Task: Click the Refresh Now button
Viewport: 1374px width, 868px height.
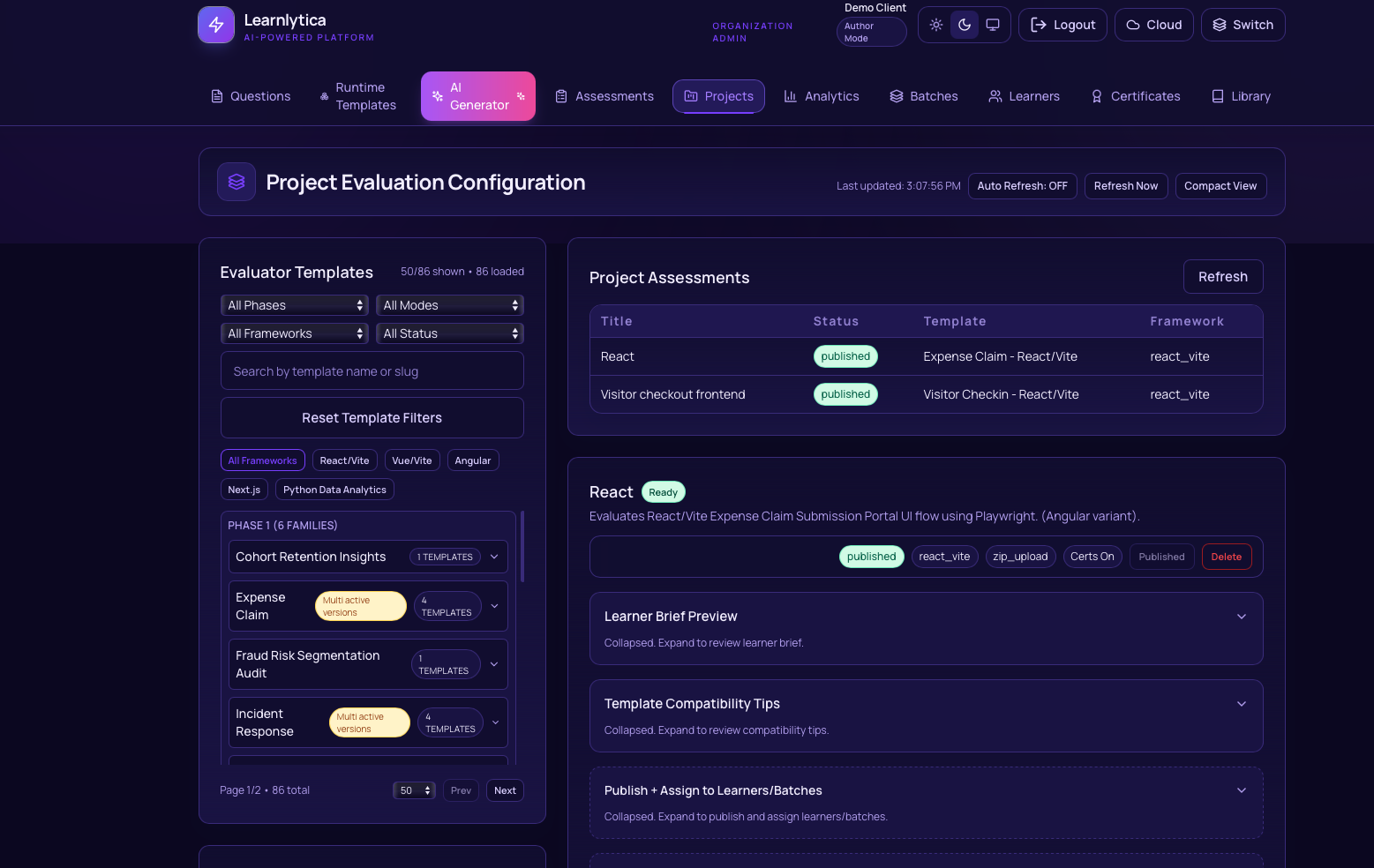Action: coord(1126,186)
